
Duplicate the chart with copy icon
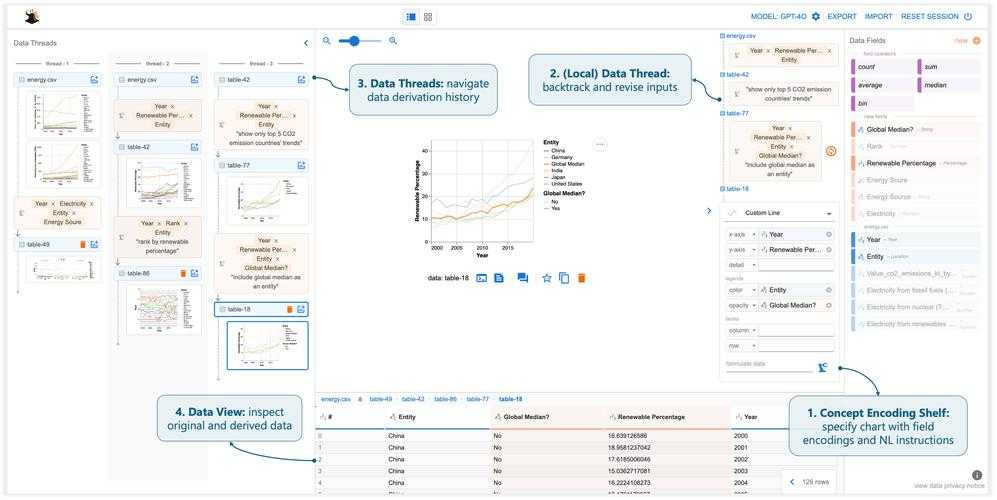(x=563, y=278)
